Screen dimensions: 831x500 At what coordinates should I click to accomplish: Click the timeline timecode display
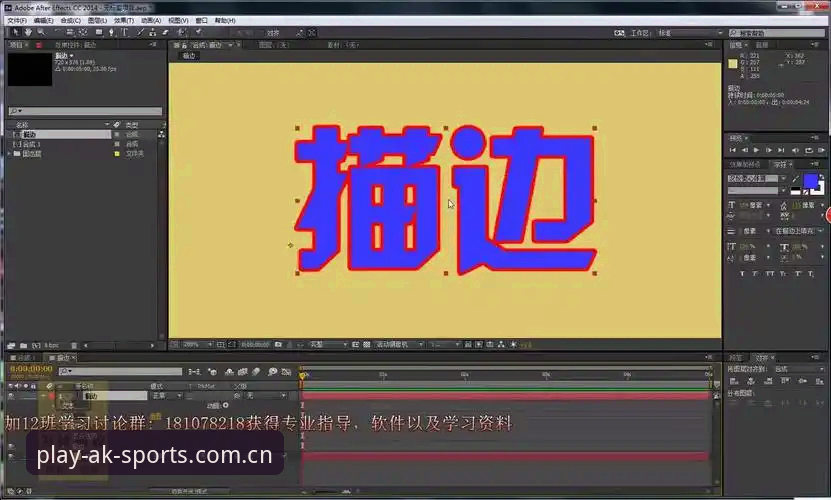click(31, 369)
